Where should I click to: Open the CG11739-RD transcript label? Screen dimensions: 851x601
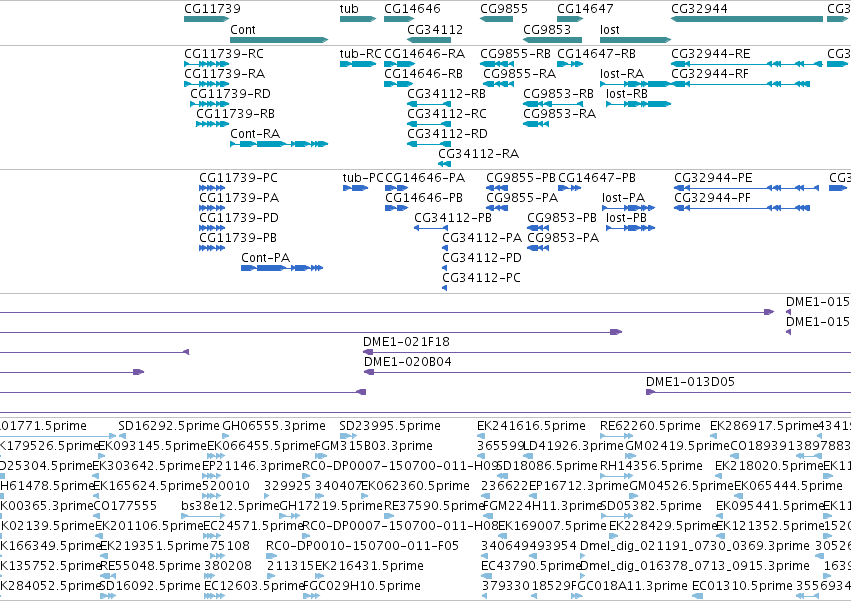(230, 94)
